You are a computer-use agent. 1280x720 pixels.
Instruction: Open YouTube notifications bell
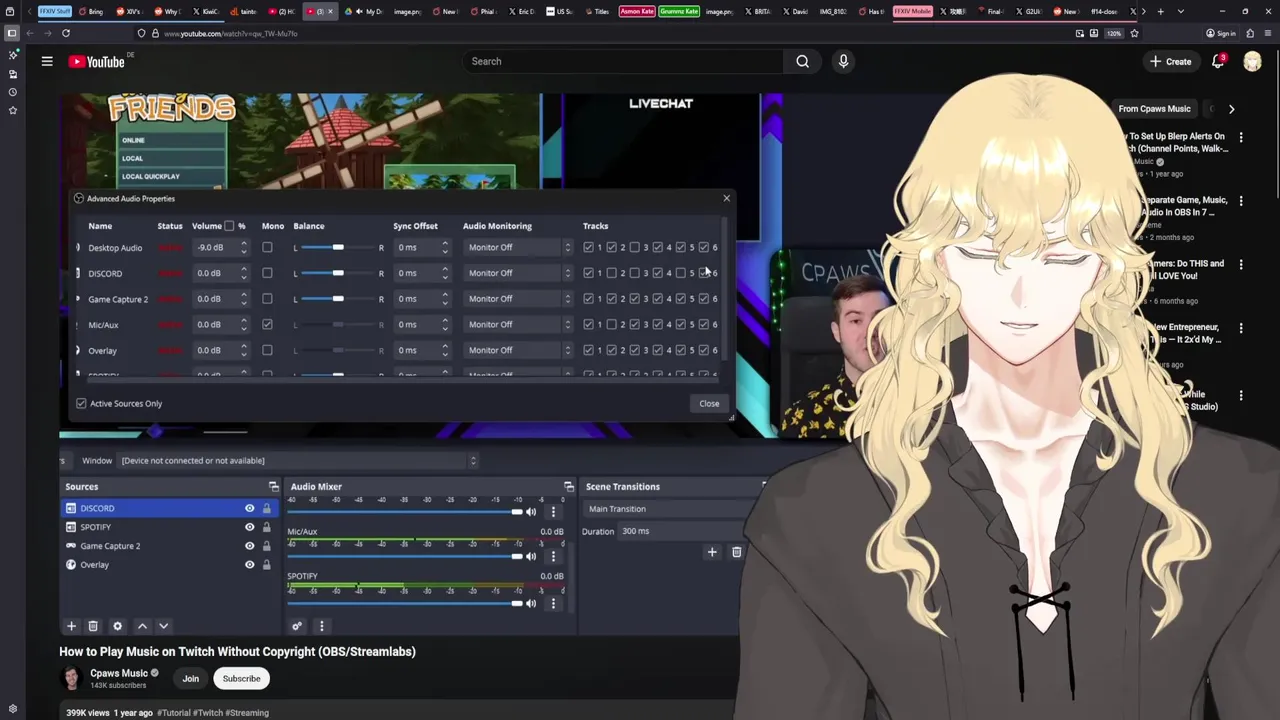(x=1218, y=62)
